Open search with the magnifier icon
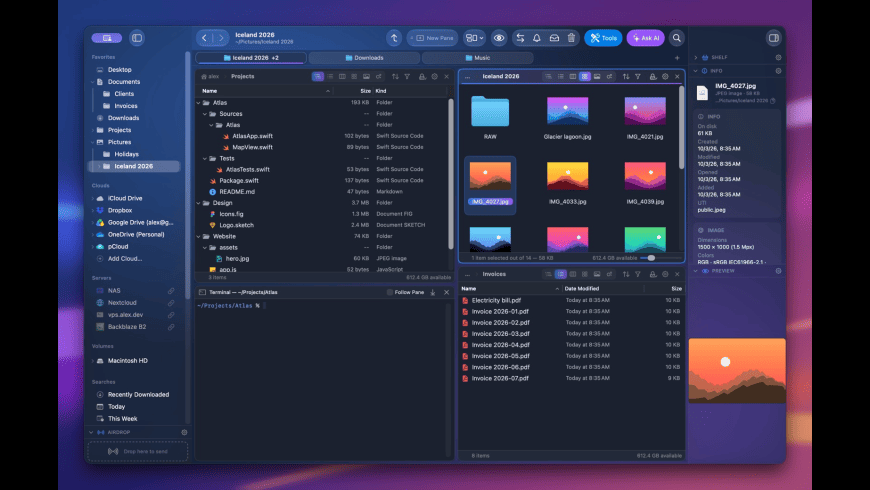870x490 pixels. pos(676,38)
